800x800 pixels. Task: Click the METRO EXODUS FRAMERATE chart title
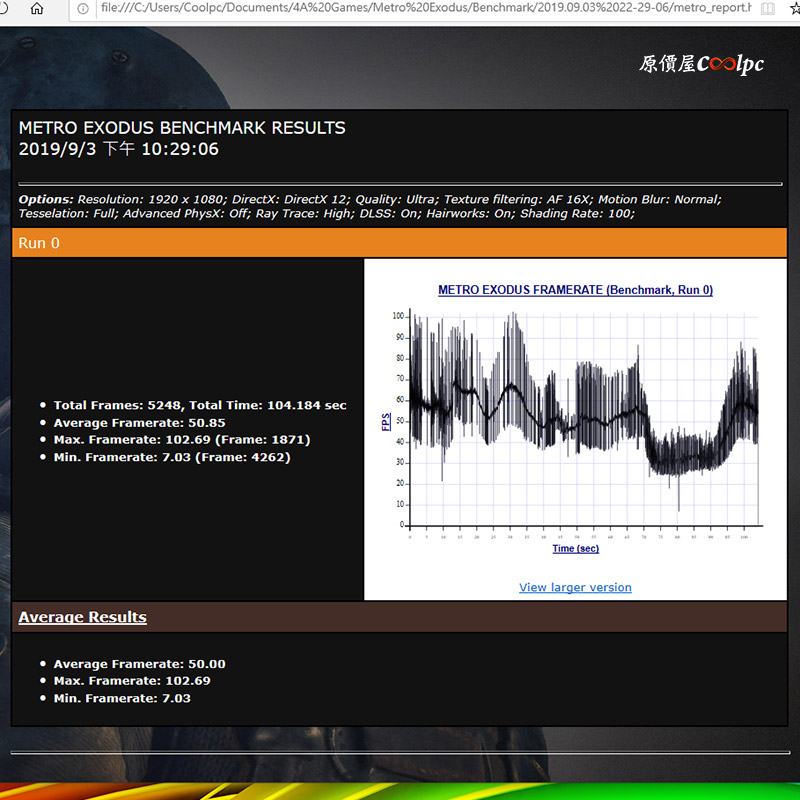point(575,290)
